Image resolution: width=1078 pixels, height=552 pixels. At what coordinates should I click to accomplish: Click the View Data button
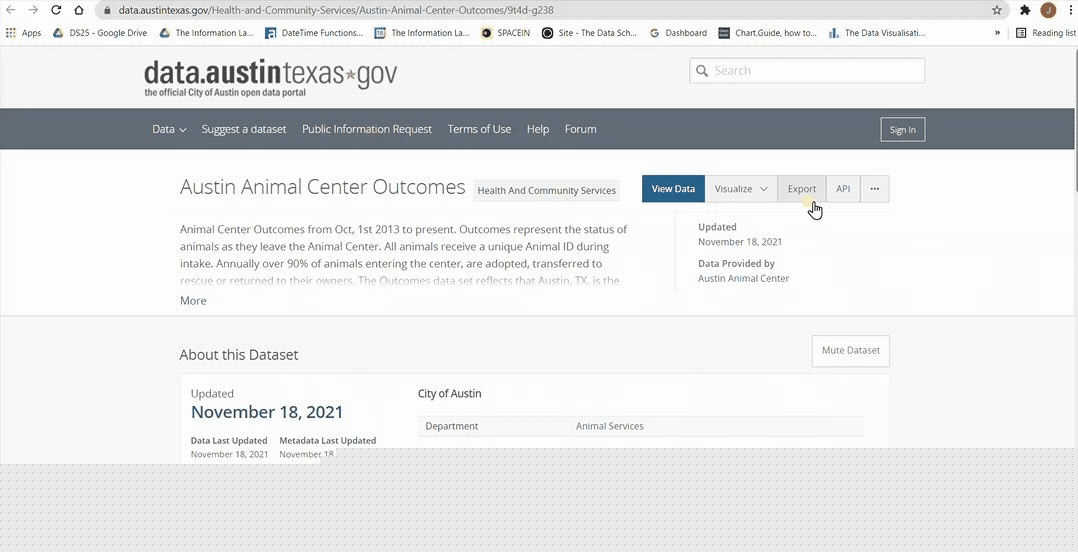(673, 189)
